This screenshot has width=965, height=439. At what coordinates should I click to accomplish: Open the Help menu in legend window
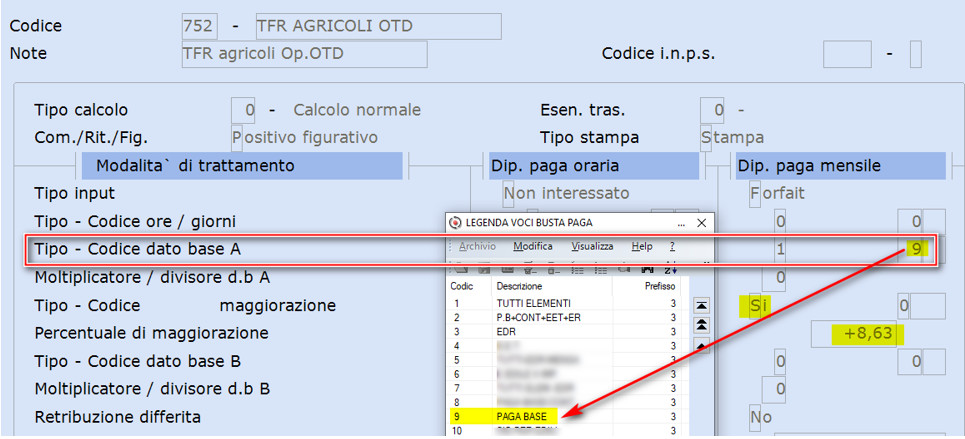pyautogui.click(x=642, y=246)
